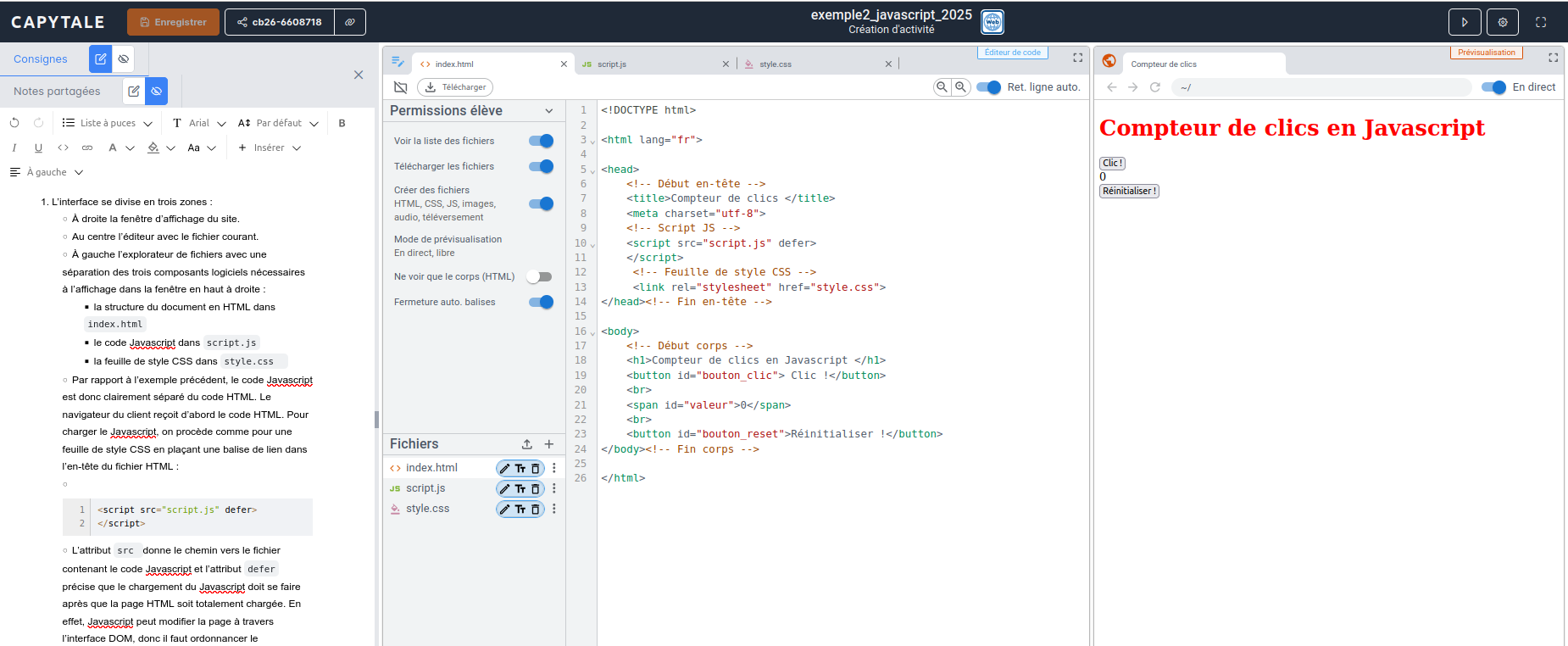Toggle Ret. ligne auto. switch

988,87
